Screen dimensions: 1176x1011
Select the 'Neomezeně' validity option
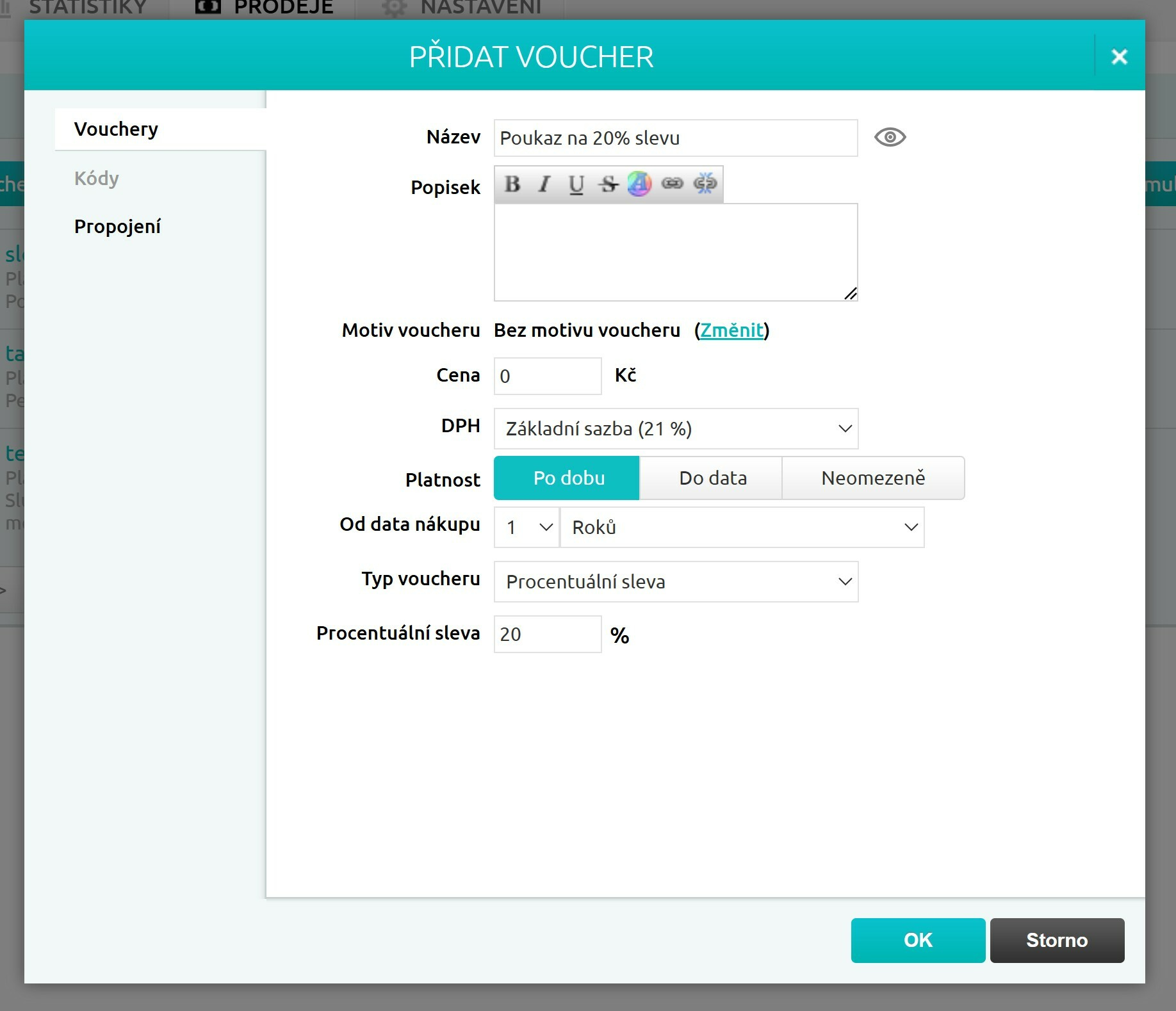tap(873, 478)
